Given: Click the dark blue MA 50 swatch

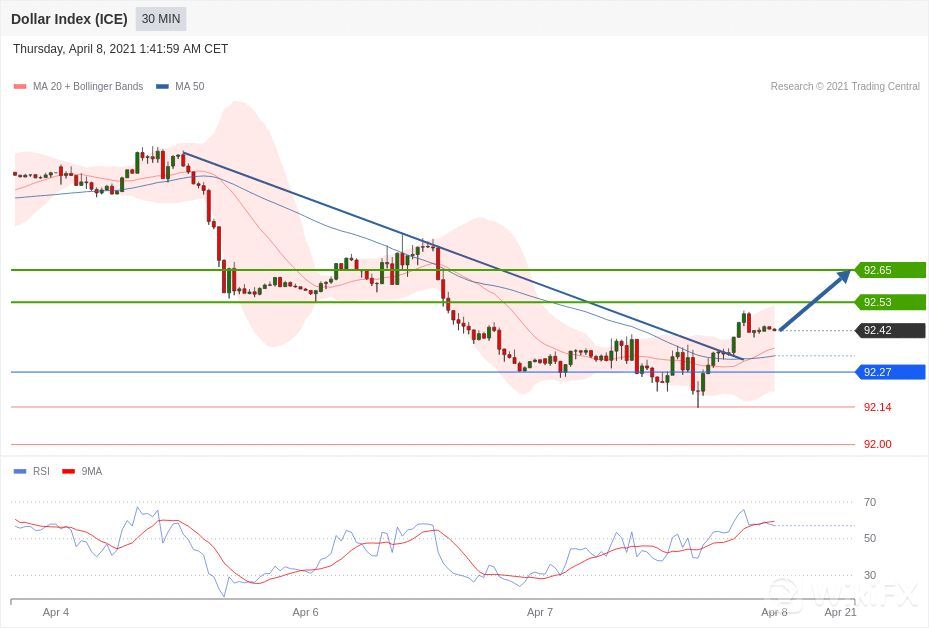Looking at the screenshot, I should point(162,87).
